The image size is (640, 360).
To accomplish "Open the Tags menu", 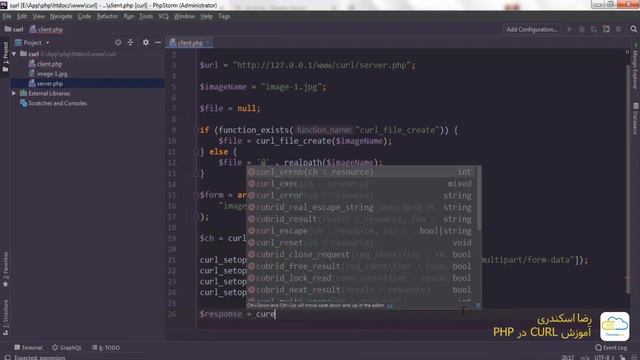I will 224,16.
